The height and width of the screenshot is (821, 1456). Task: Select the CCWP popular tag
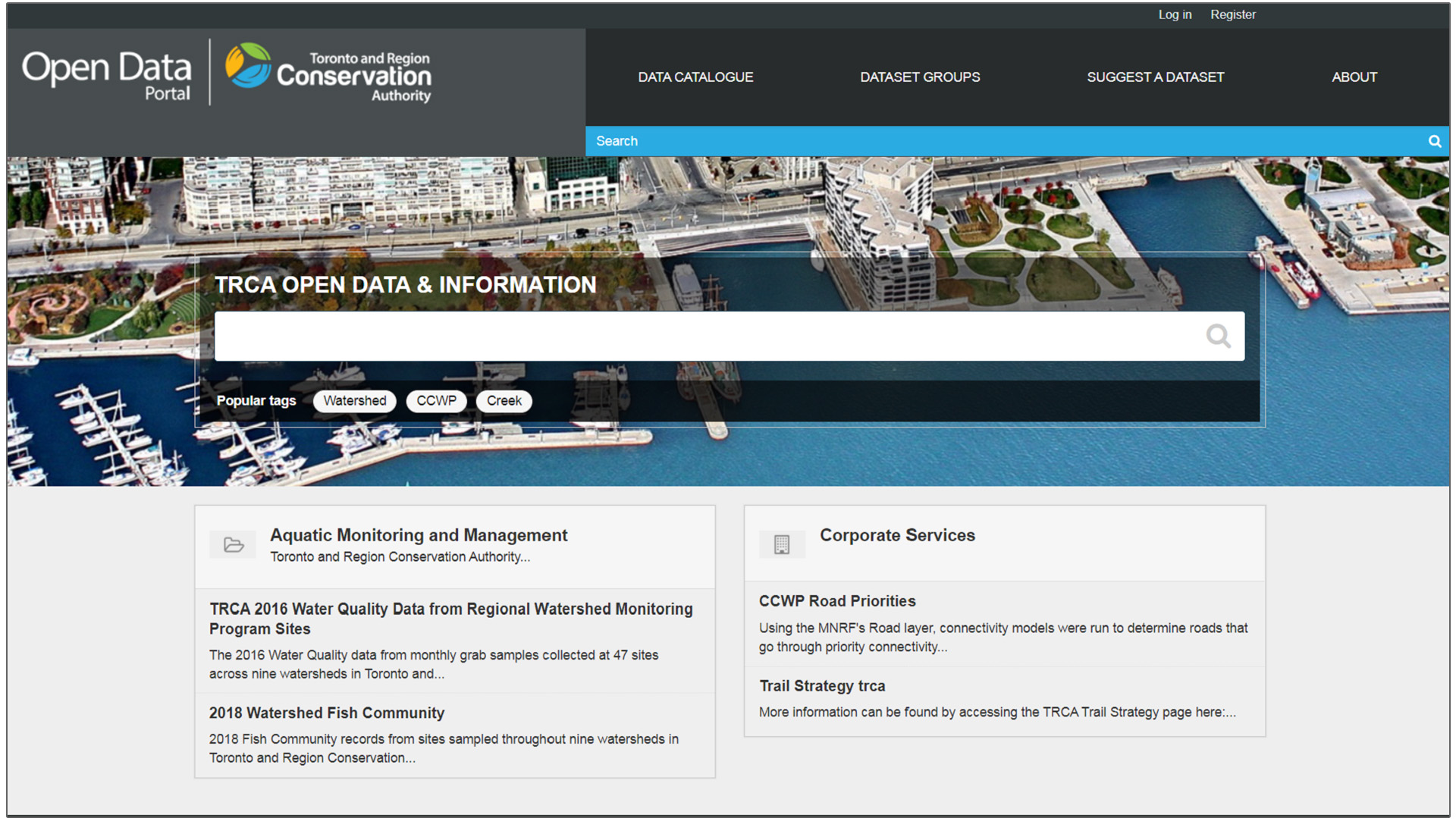pyautogui.click(x=436, y=401)
